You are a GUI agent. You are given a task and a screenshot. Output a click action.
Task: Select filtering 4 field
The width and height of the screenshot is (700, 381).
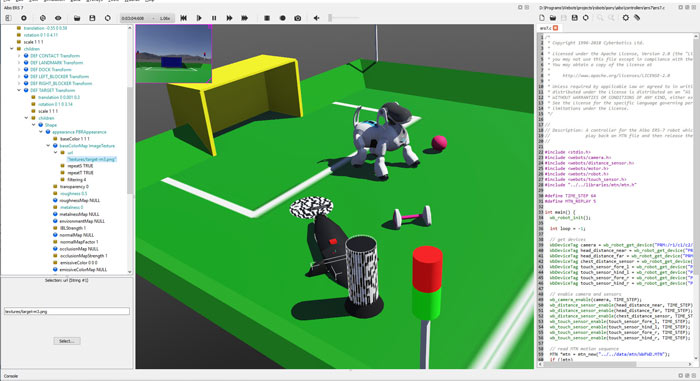click(76, 180)
